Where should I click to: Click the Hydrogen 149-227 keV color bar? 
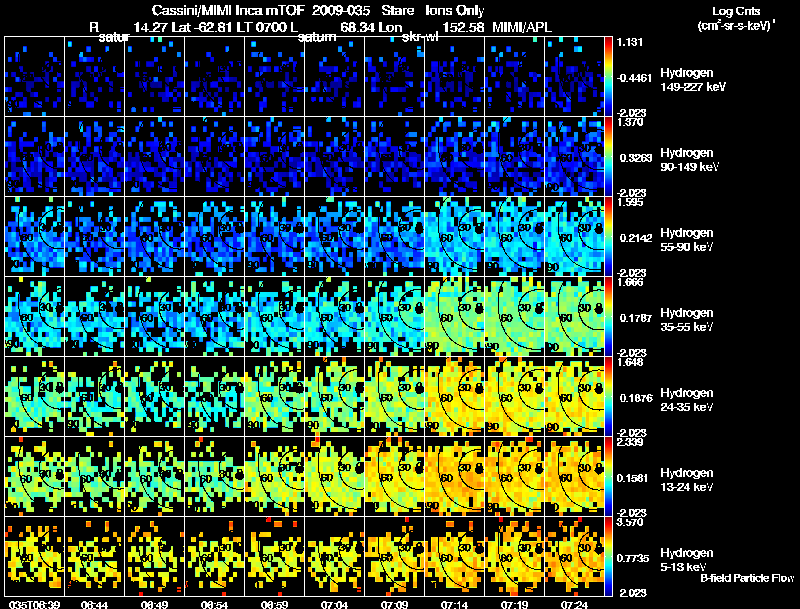click(x=608, y=77)
